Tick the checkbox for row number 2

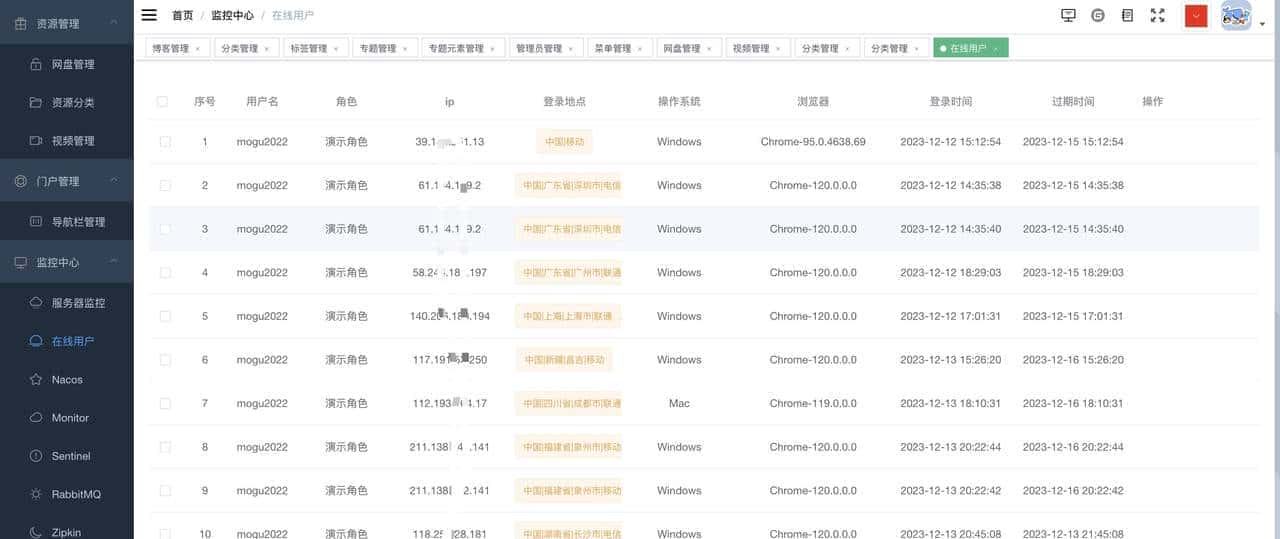click(x=165, y=185)
